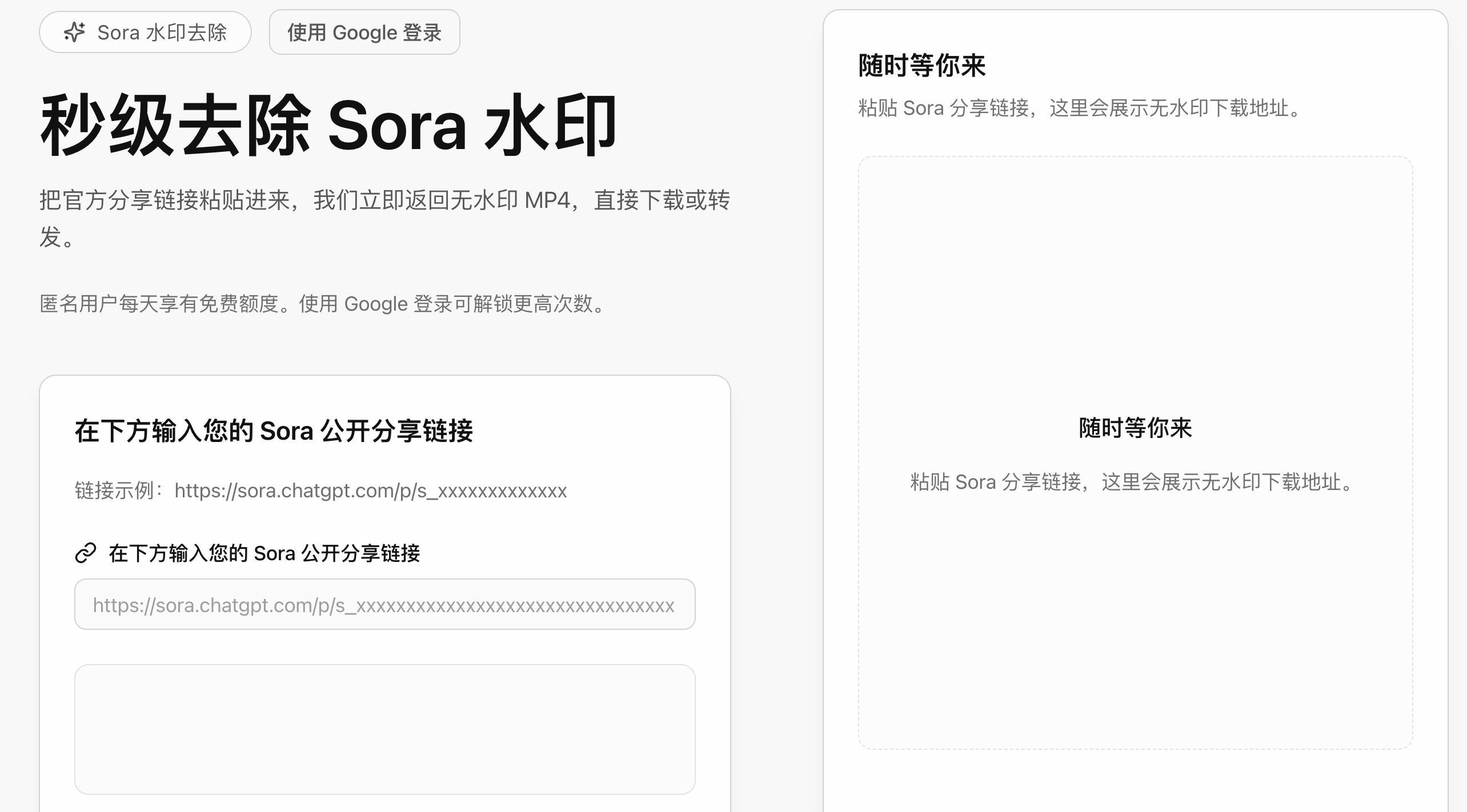Viewport: 1467px width, 812px height.
Task: Click the chain link icon above the input
Action: [x=86, y=553]
